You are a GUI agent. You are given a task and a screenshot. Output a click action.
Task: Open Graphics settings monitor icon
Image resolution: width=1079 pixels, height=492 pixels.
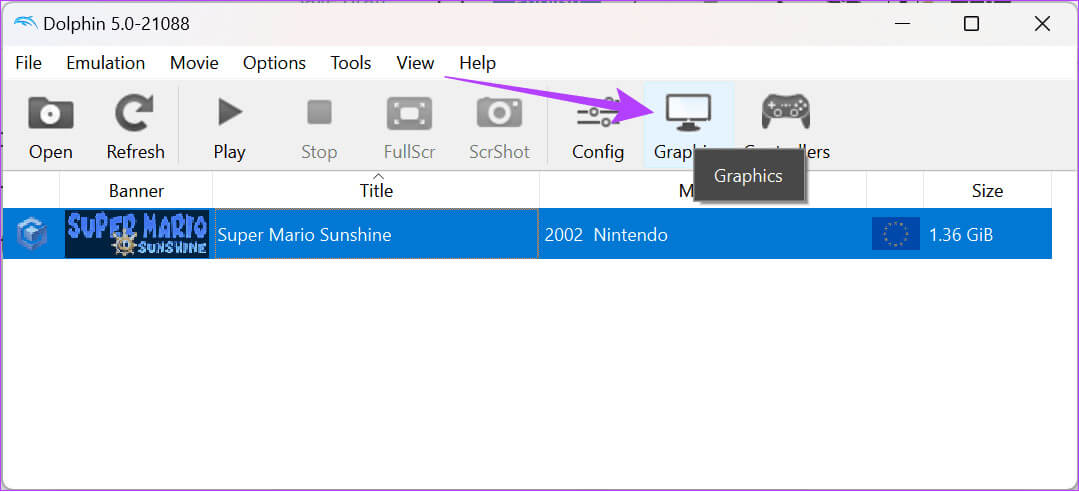point(688,113)
